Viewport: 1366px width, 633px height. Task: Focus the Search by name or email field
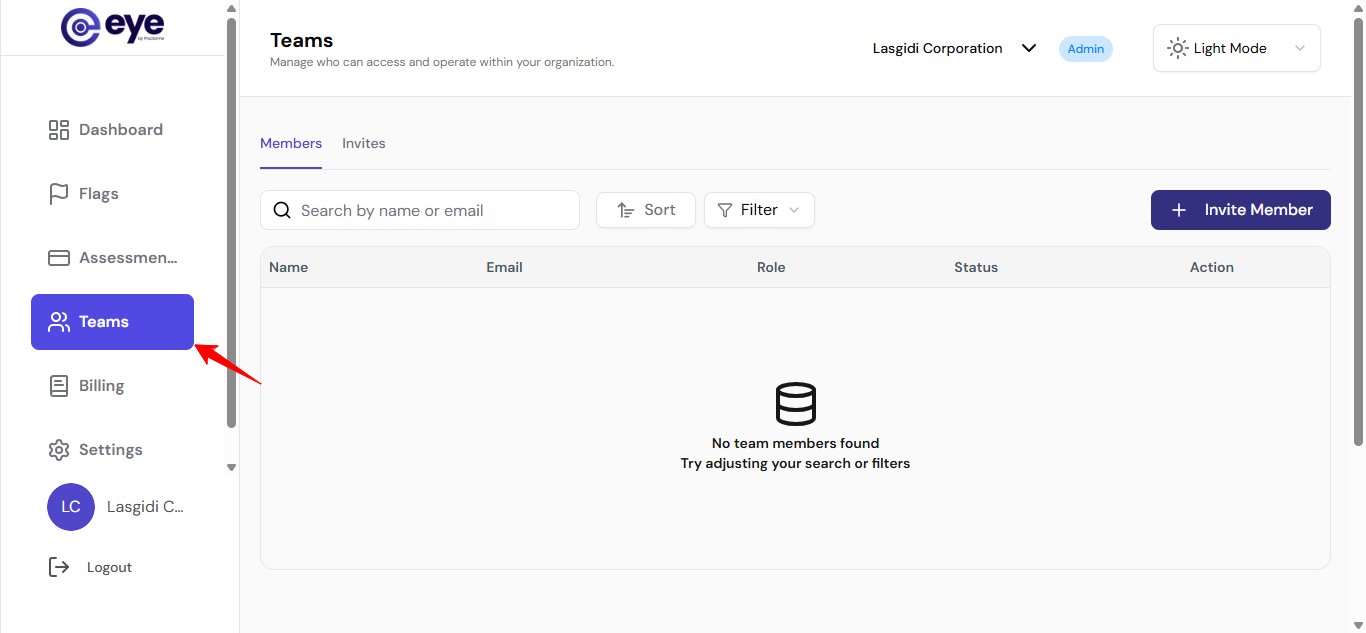pyautogui.click(x=420, y=210)
